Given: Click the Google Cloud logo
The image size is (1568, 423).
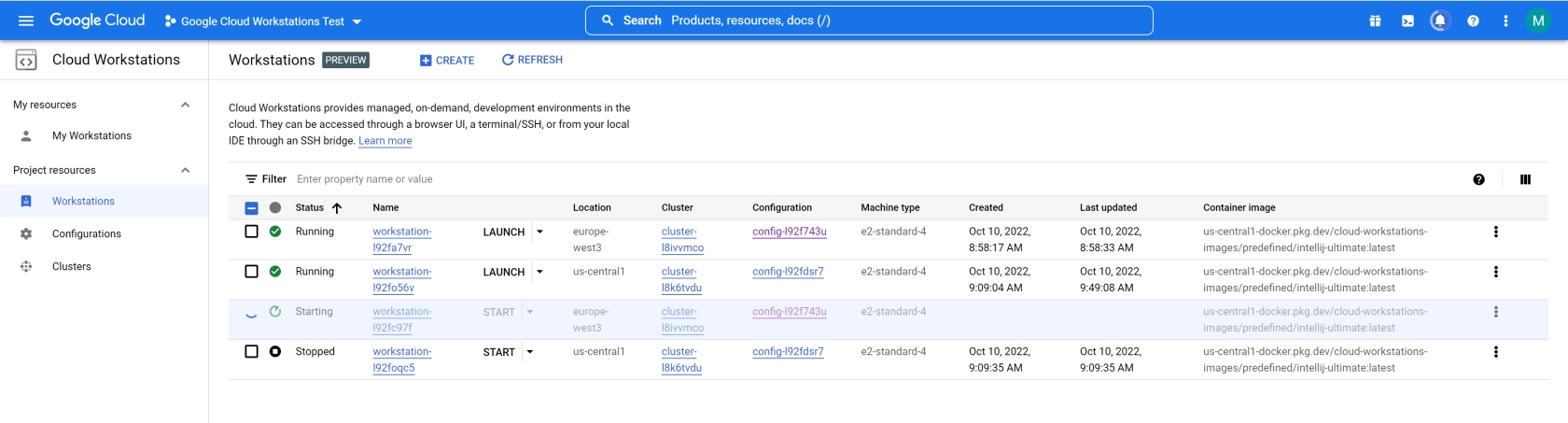Looking at the screenshot, I should point(97,21).
